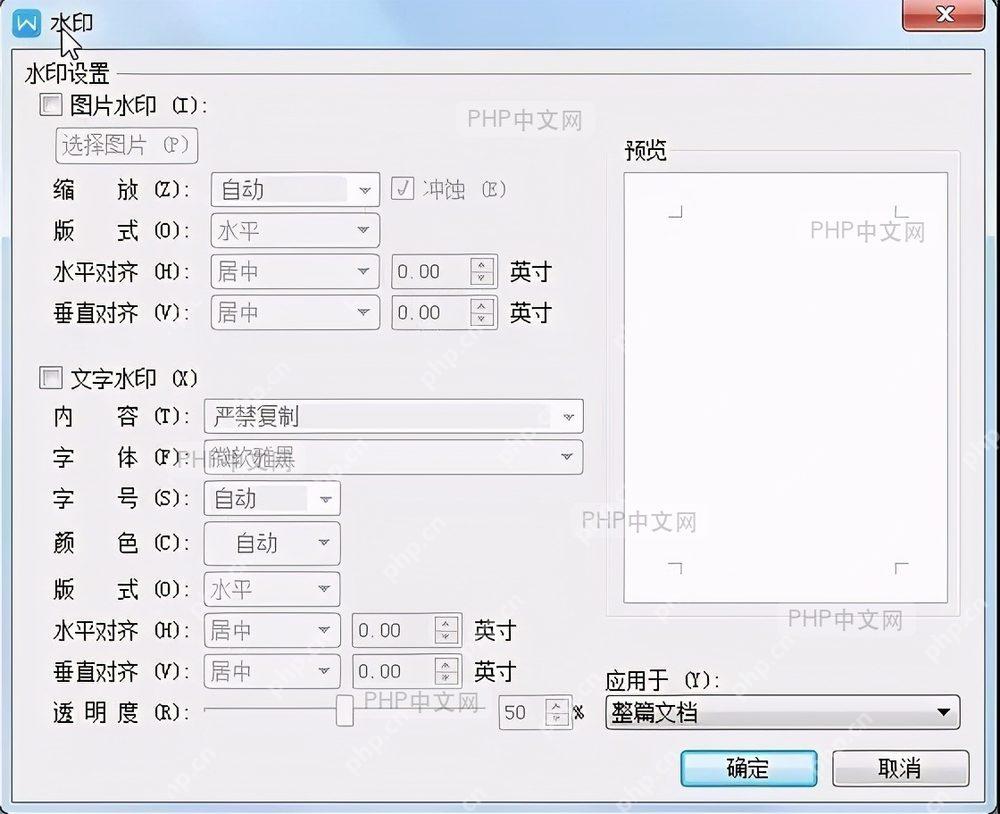Click the 透明度 percentage field showing 50

pyautogui.click(x=522, y=712)
